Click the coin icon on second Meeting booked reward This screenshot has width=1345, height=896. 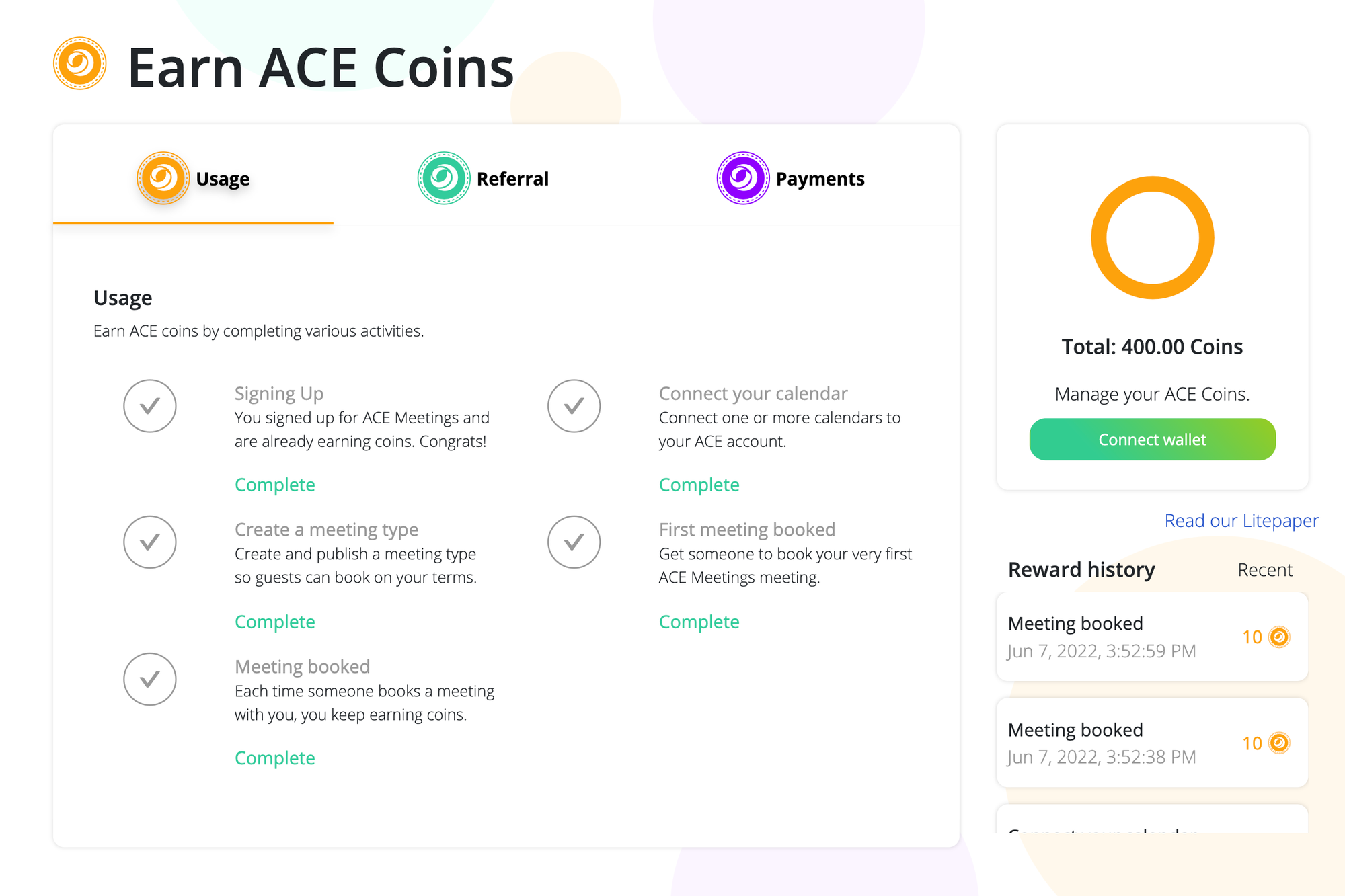[x=1279, y=743]
